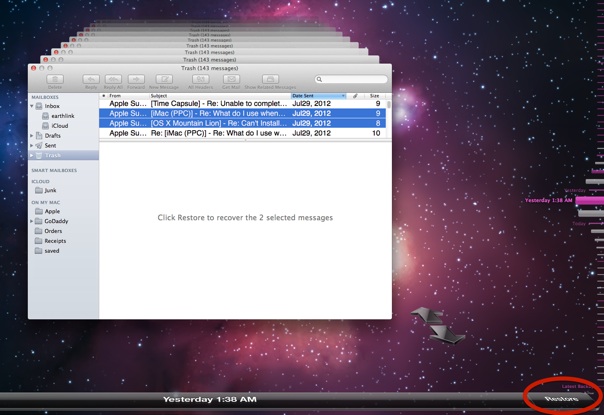Click the Get Mail toolbar icon

pyautogui.click(x=231, y=79)
